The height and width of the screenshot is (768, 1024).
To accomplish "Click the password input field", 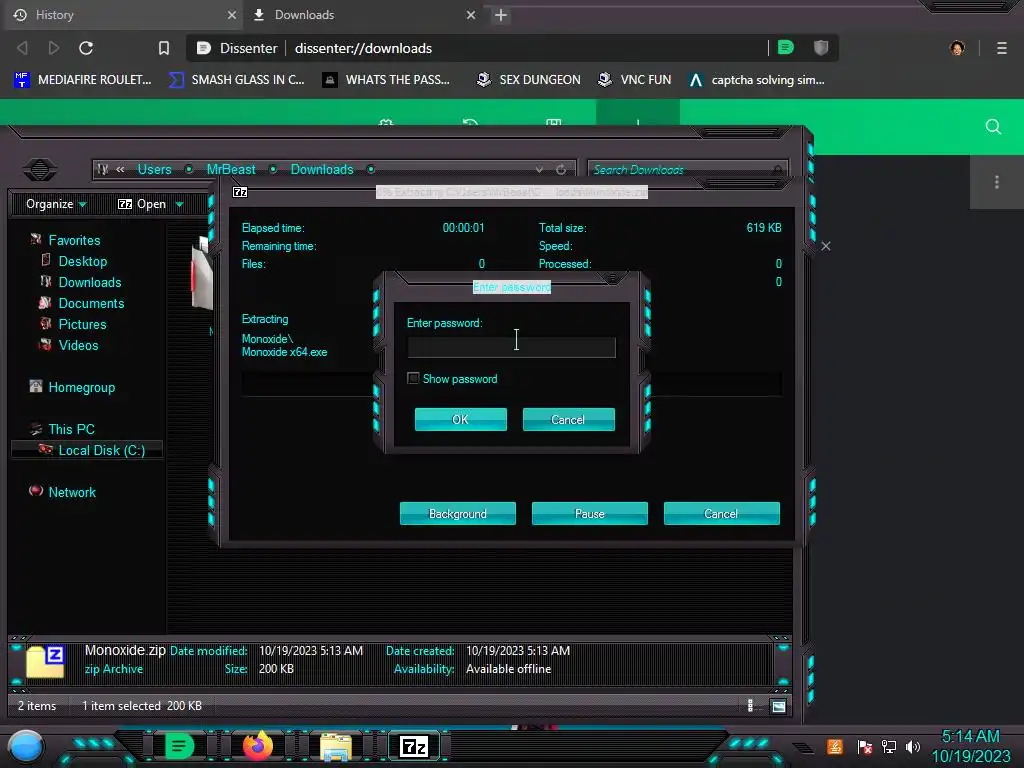I will pyautogui.click(x=511, y=347).
